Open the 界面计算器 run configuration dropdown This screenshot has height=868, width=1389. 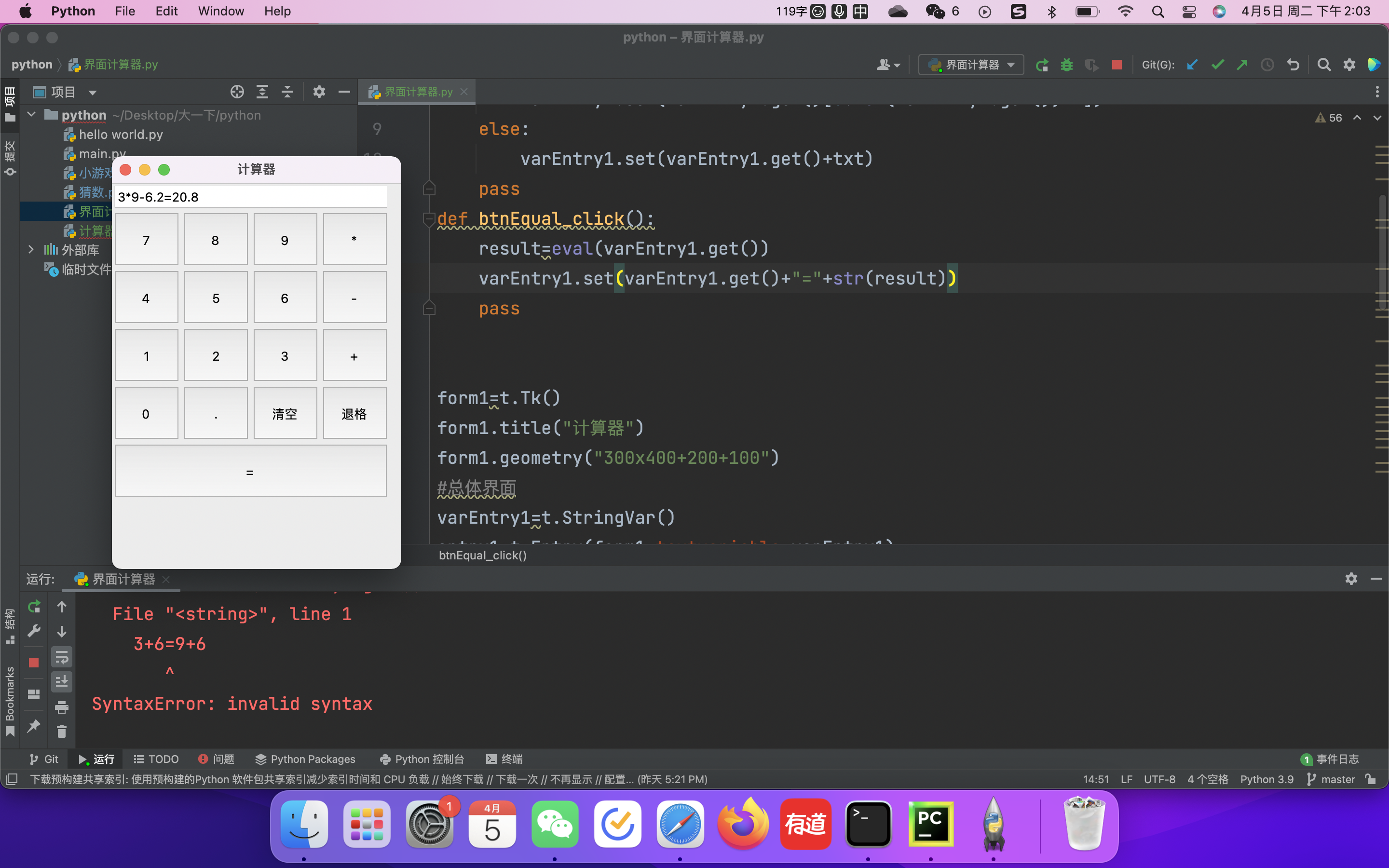tap(971, 65)
